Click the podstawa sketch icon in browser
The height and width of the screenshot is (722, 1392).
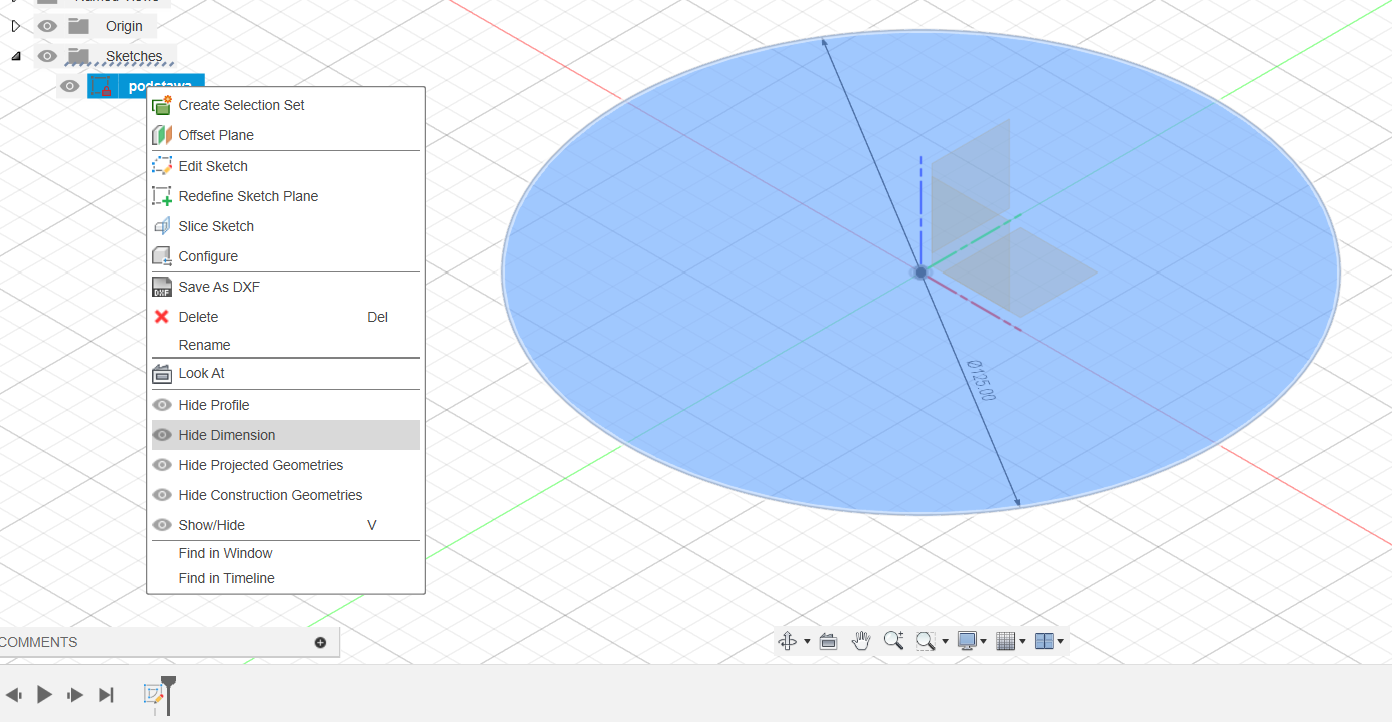click(x=102, y=86)
